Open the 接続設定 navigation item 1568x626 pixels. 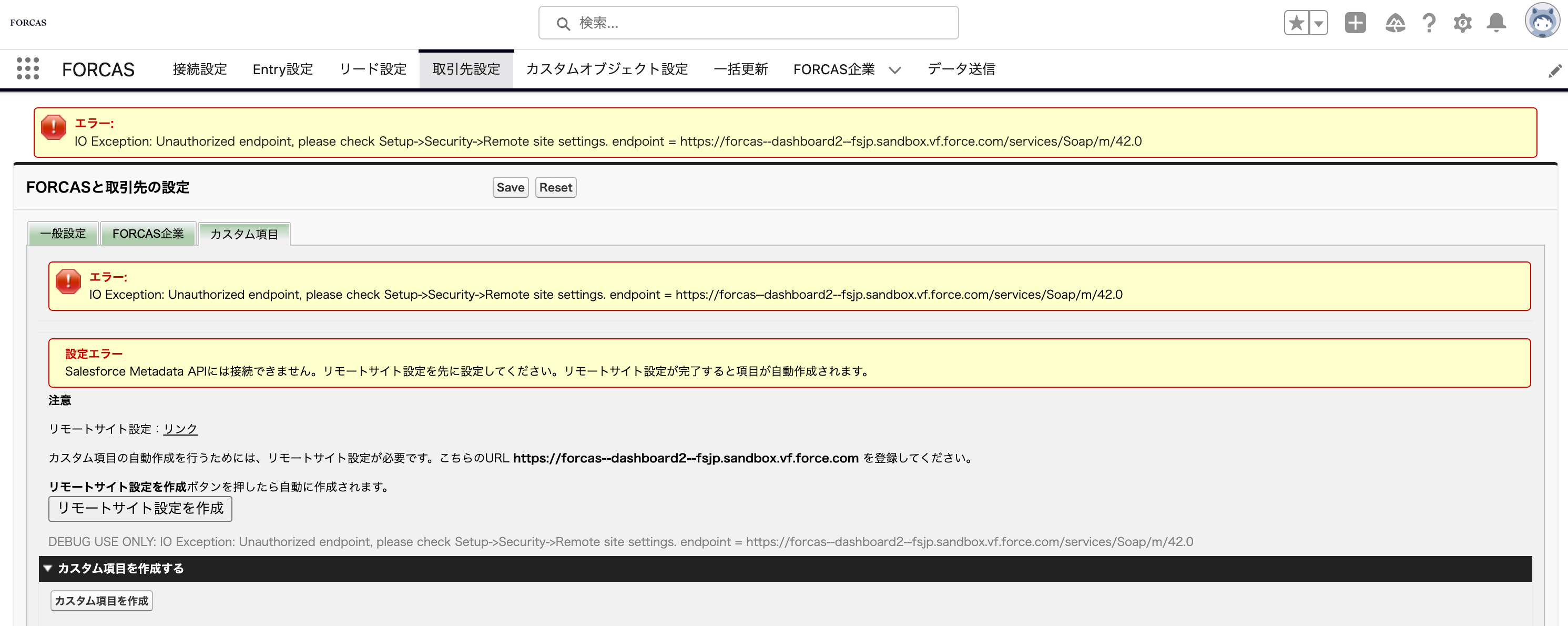click(x=199, y=69)
